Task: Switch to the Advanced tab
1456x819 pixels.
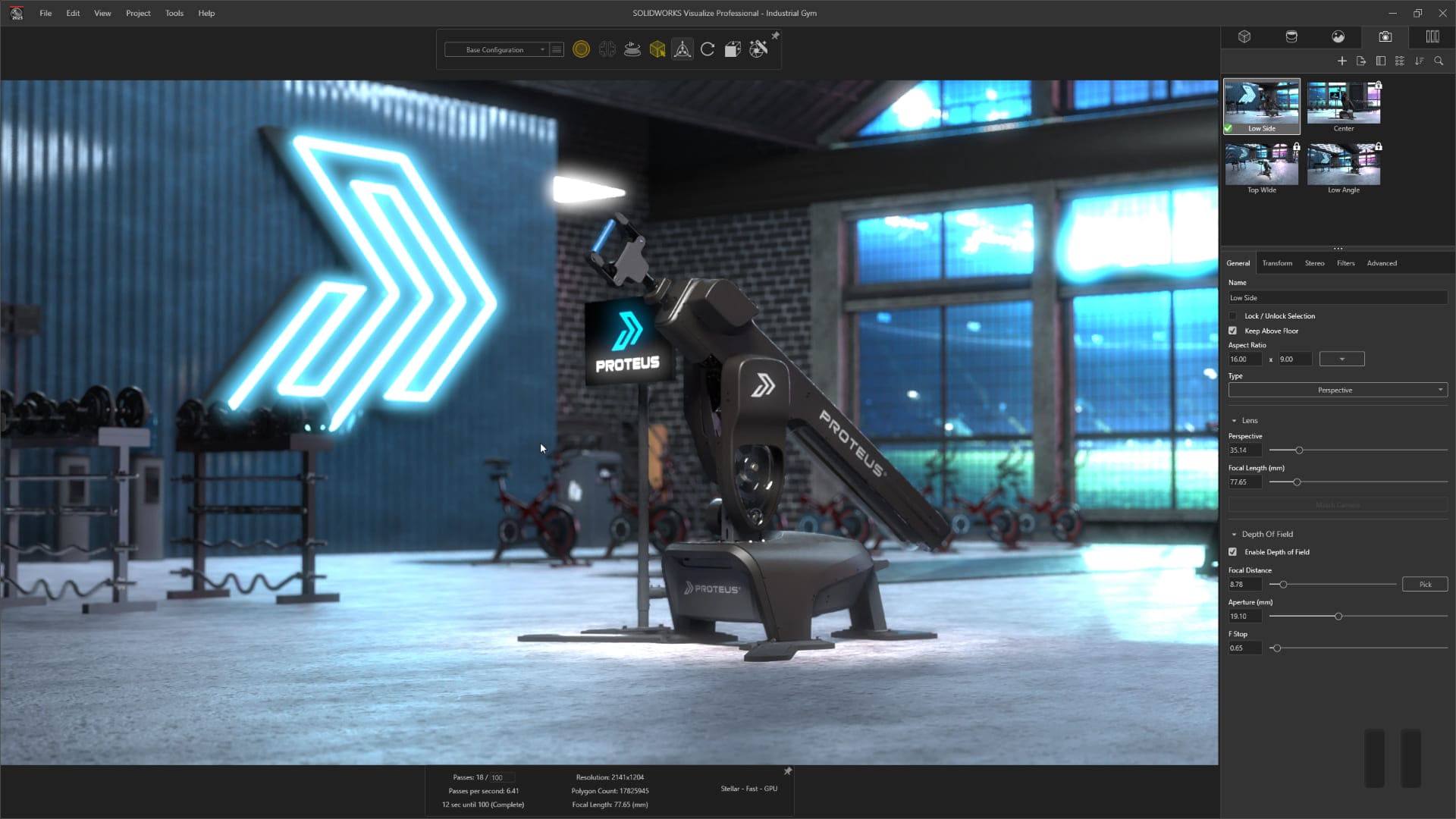Action: (1382, 263)
